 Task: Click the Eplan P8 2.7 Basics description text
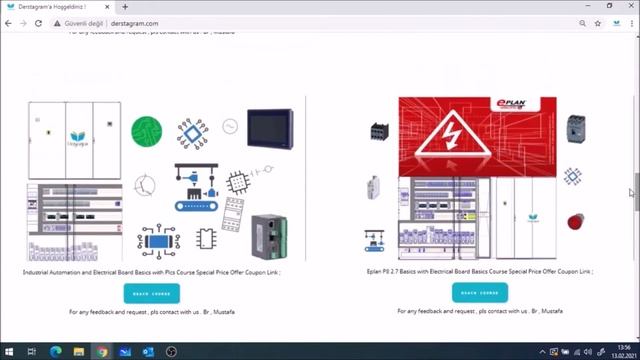(480, 271)
